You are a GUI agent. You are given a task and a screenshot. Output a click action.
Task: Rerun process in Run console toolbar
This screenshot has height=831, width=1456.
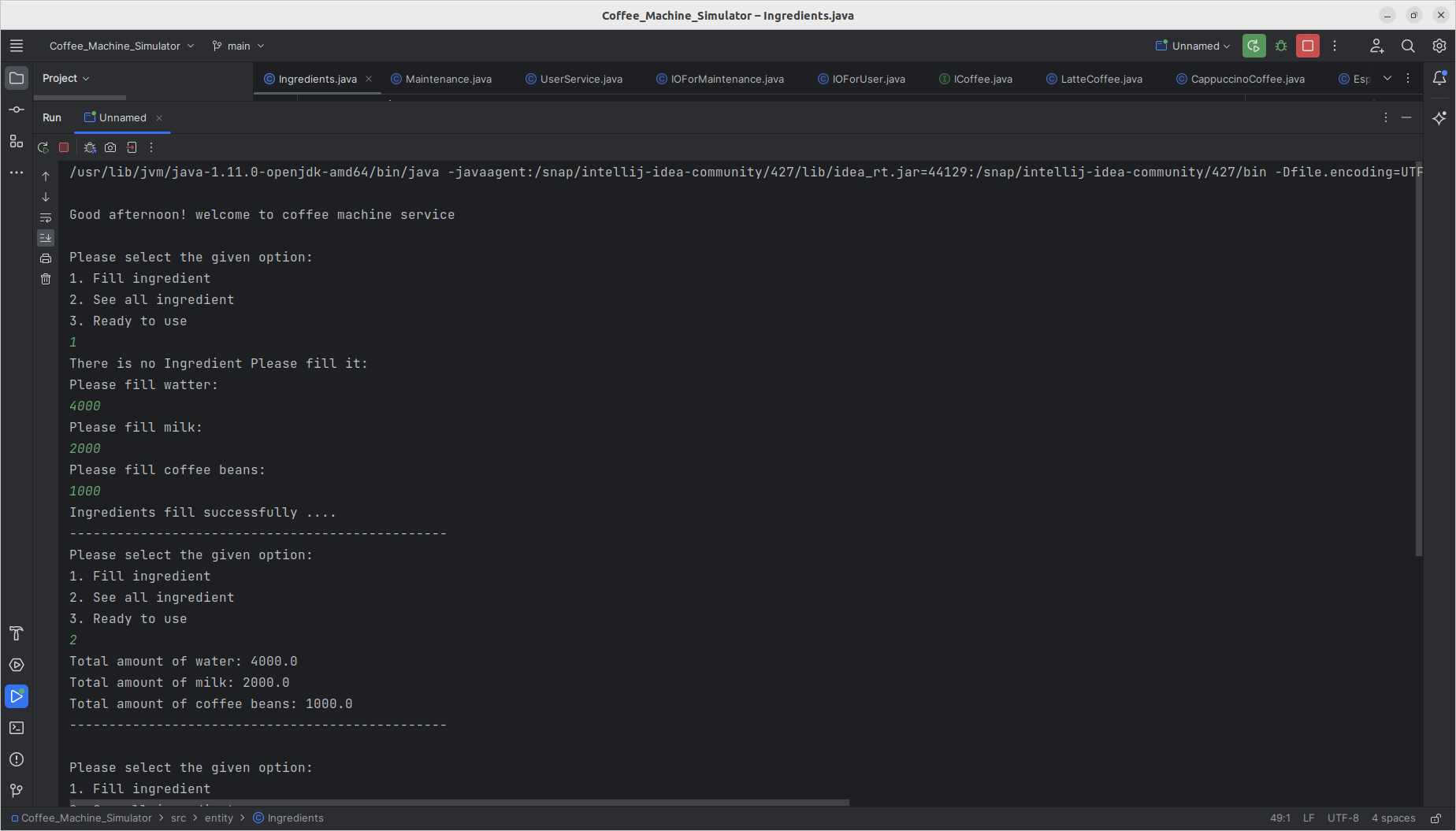tap(43, 147)
